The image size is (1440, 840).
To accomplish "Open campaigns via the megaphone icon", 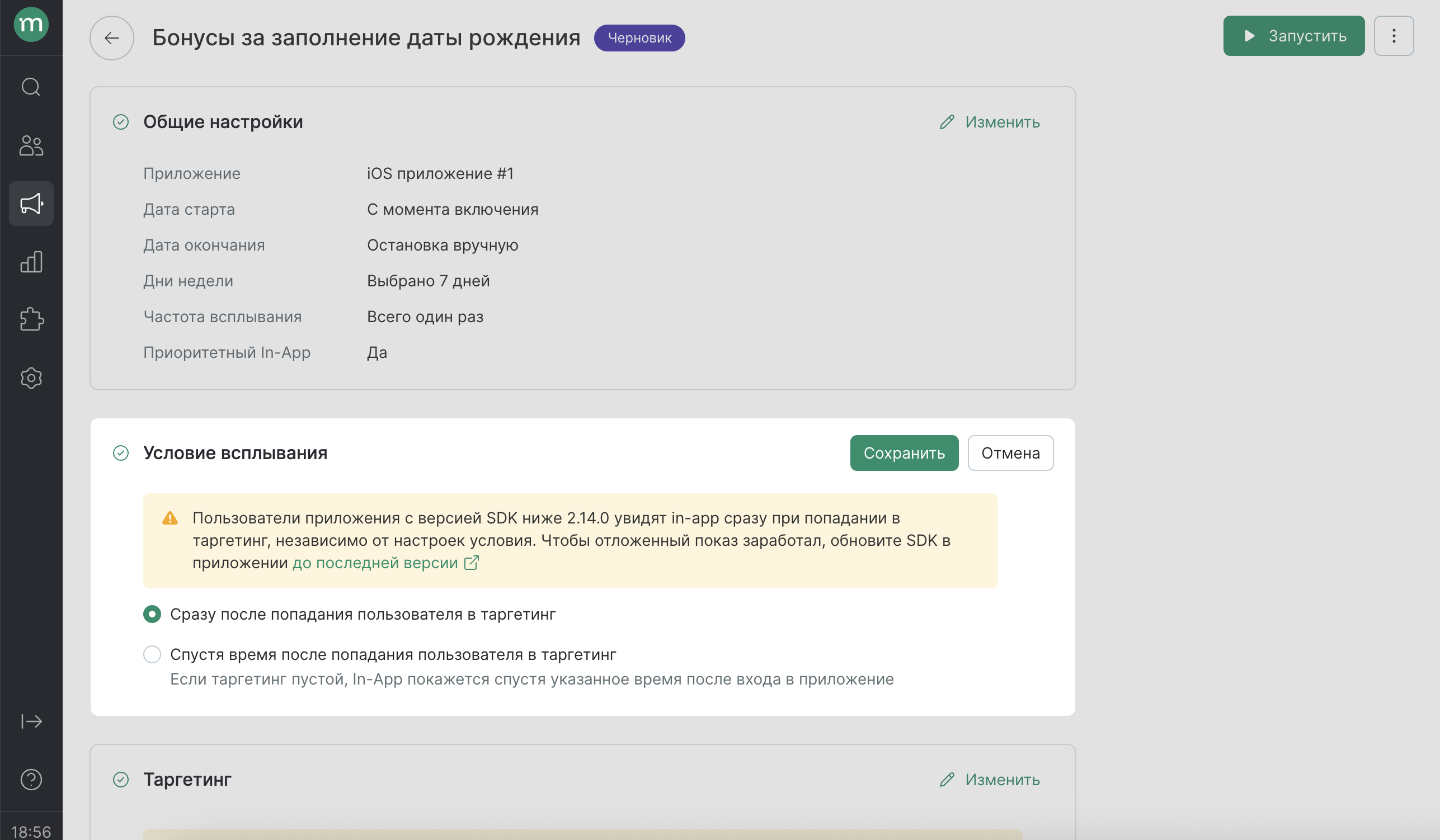I will coord(31,204).
